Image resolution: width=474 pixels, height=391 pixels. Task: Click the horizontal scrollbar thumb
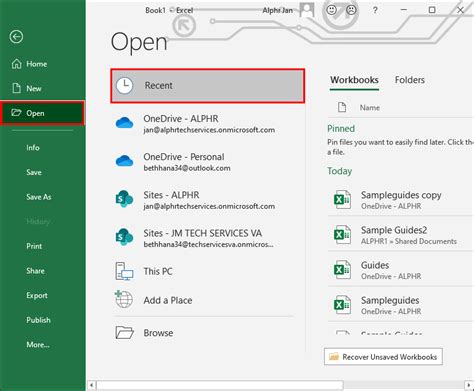click(220, 385)
